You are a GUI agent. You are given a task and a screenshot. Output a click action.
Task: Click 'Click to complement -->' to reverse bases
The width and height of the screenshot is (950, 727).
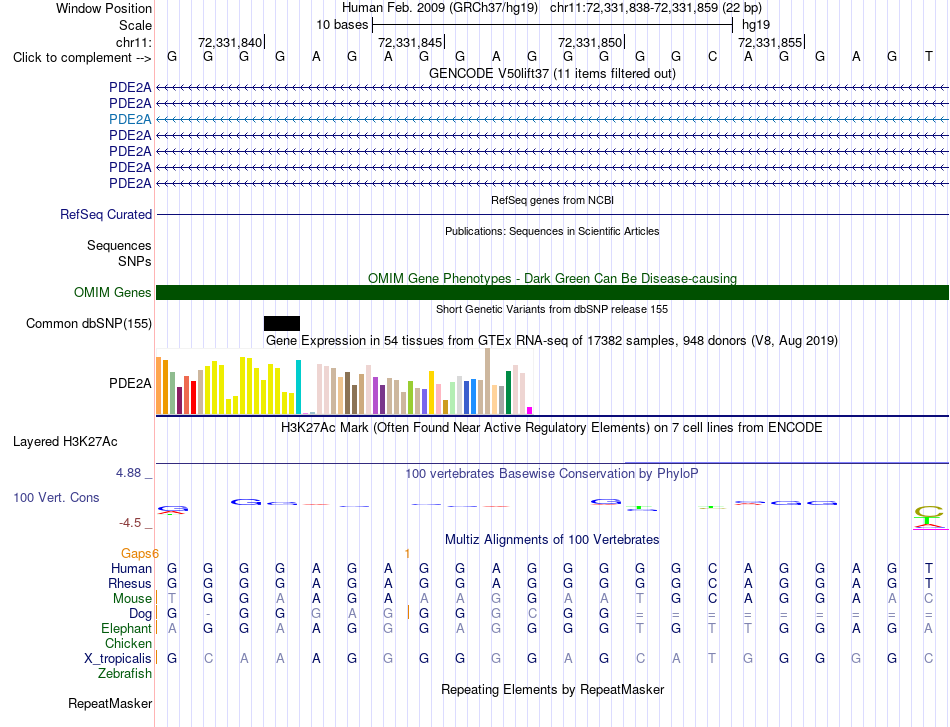[x=82, y=58]
